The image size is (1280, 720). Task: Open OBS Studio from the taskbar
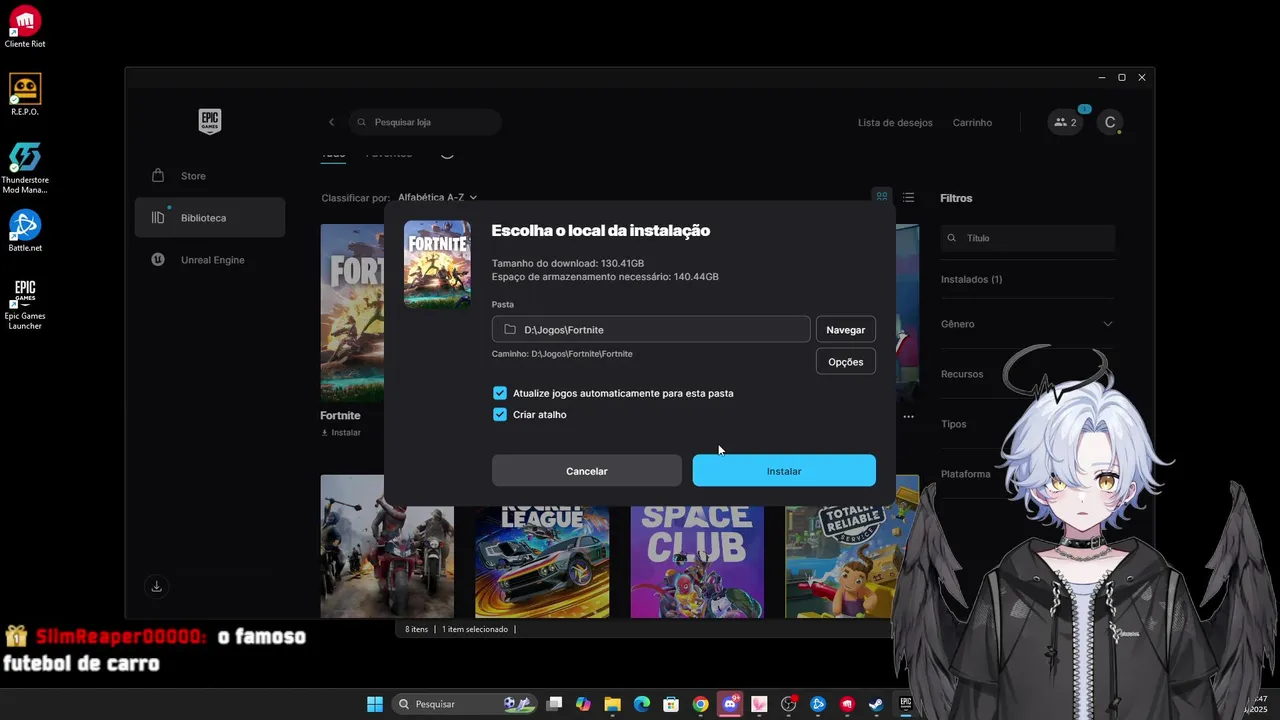788,704
